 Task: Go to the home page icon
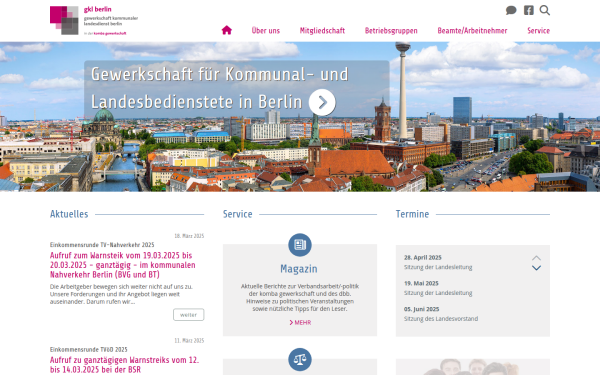pos(227,30)
